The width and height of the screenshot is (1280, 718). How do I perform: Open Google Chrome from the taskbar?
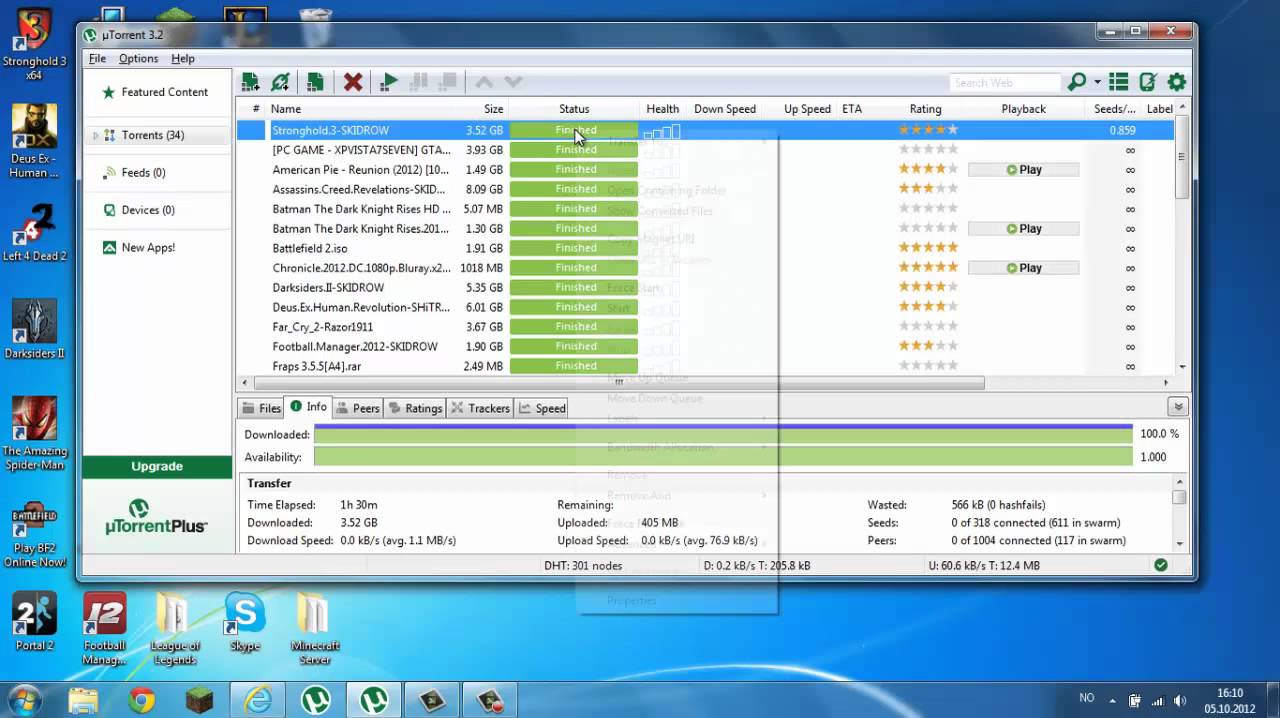click(141, 700)
